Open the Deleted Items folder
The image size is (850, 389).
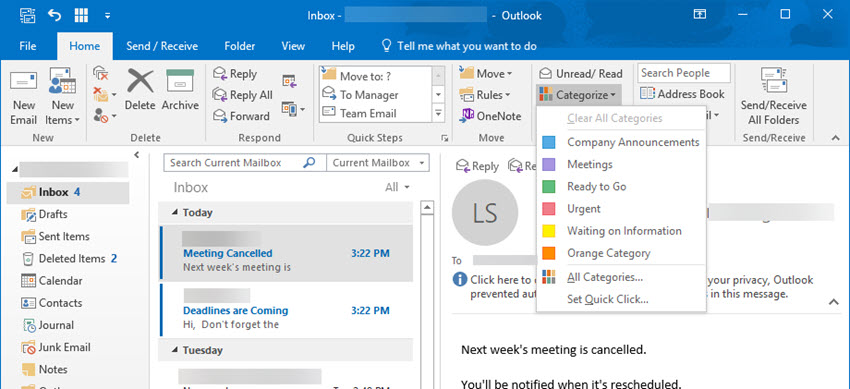point(69,258)
